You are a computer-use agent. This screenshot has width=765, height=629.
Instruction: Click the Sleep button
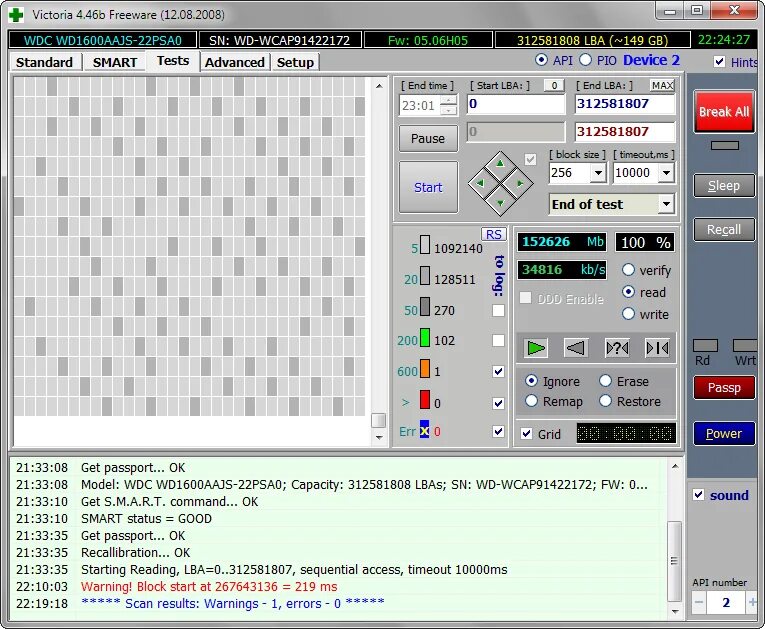[724, 185]
